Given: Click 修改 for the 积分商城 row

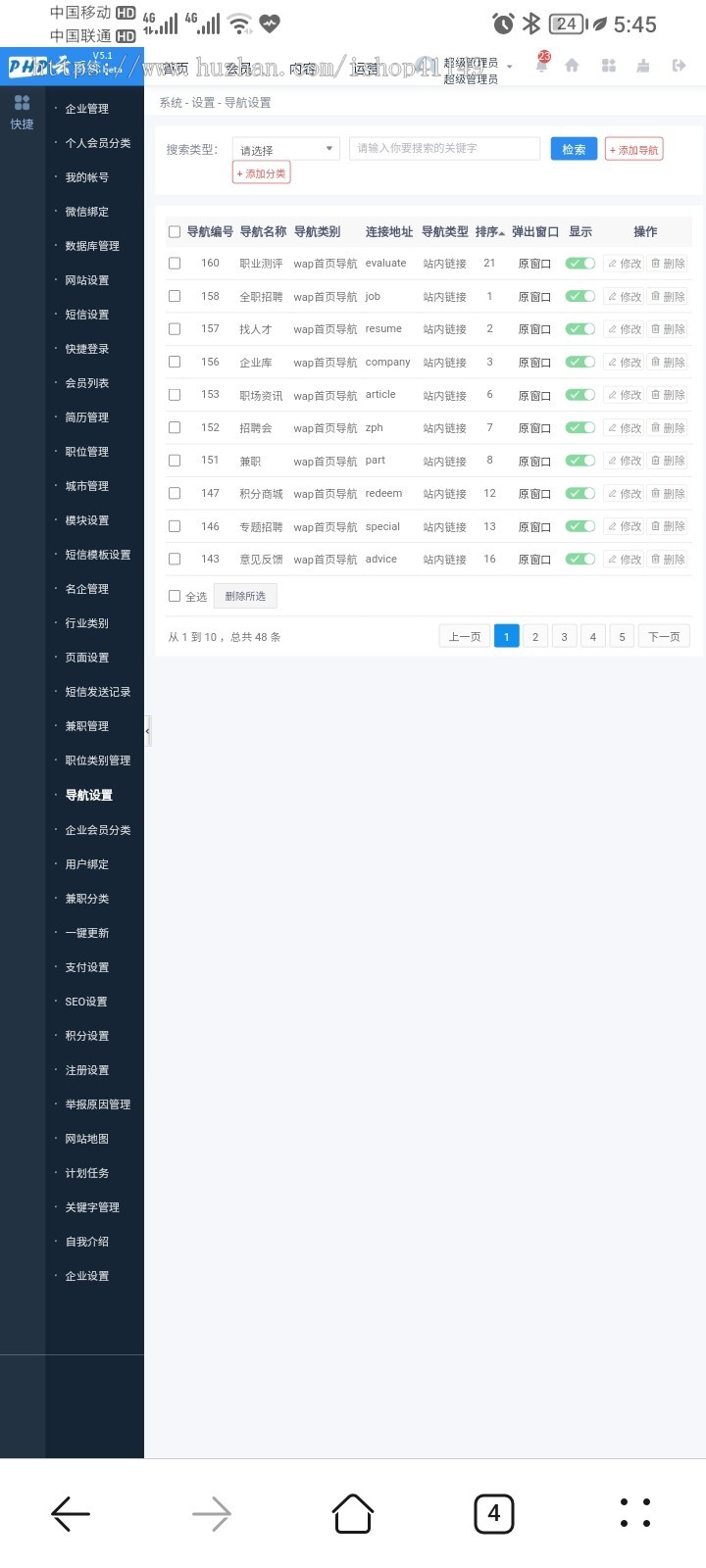Looking at the screenshot, I should [x=624, y=493].
